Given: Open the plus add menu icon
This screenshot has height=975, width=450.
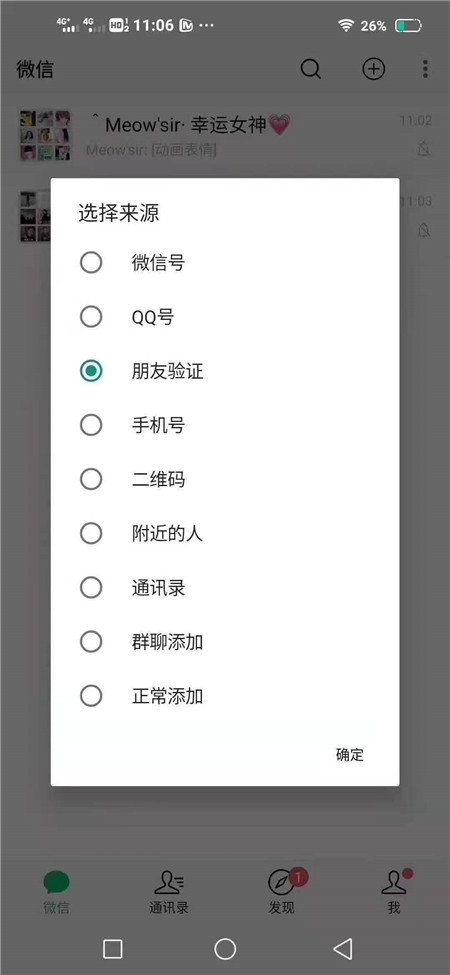Looking at the screenshot, I should point(374,69).
